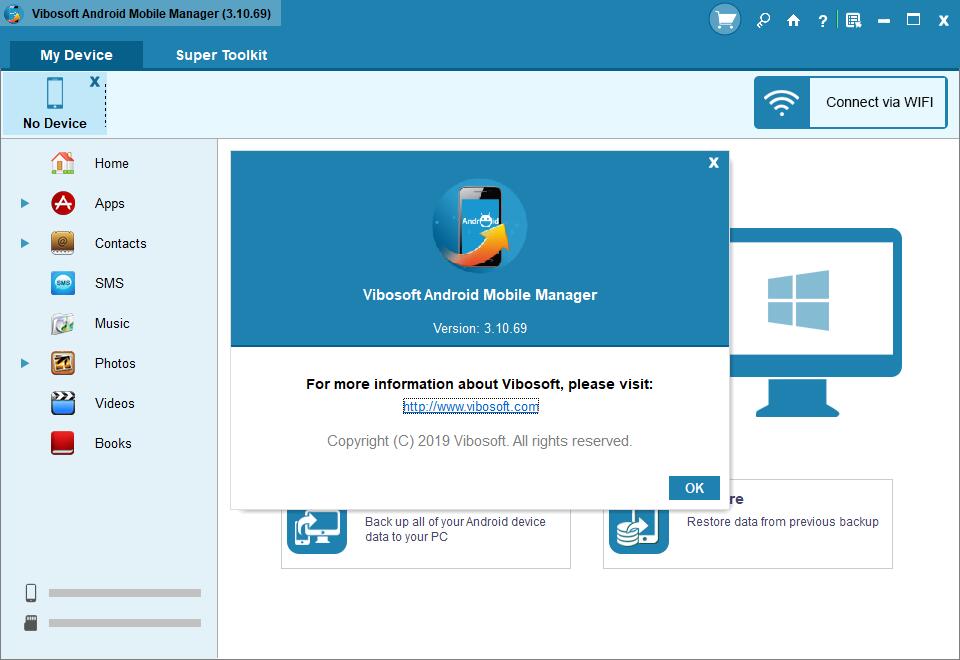Screen dimensions: 960x660
Task: Minimize the Vibosoft window
Action: tap(883, 21)
